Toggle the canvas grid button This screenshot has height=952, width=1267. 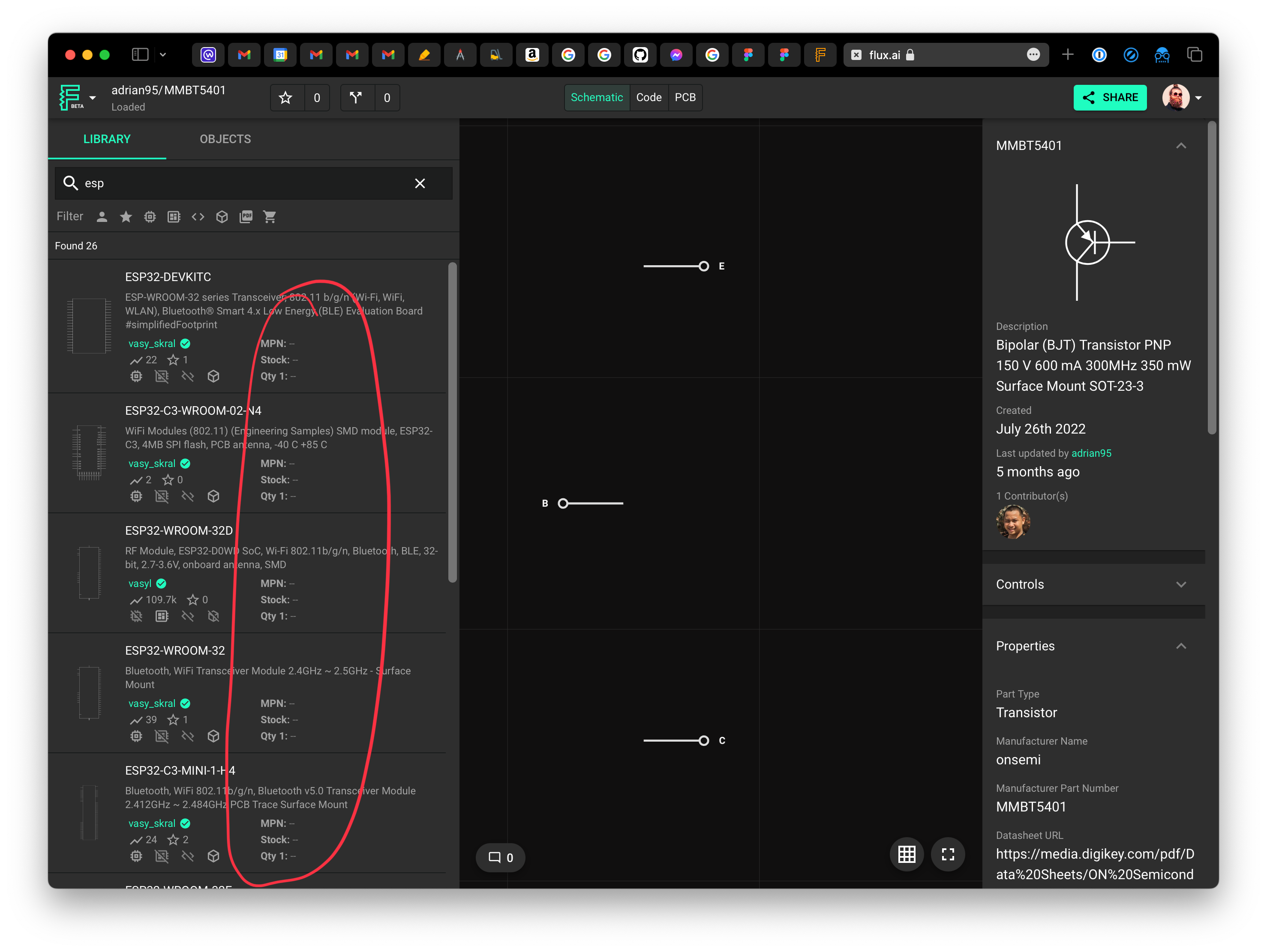[x=907, y=855]
